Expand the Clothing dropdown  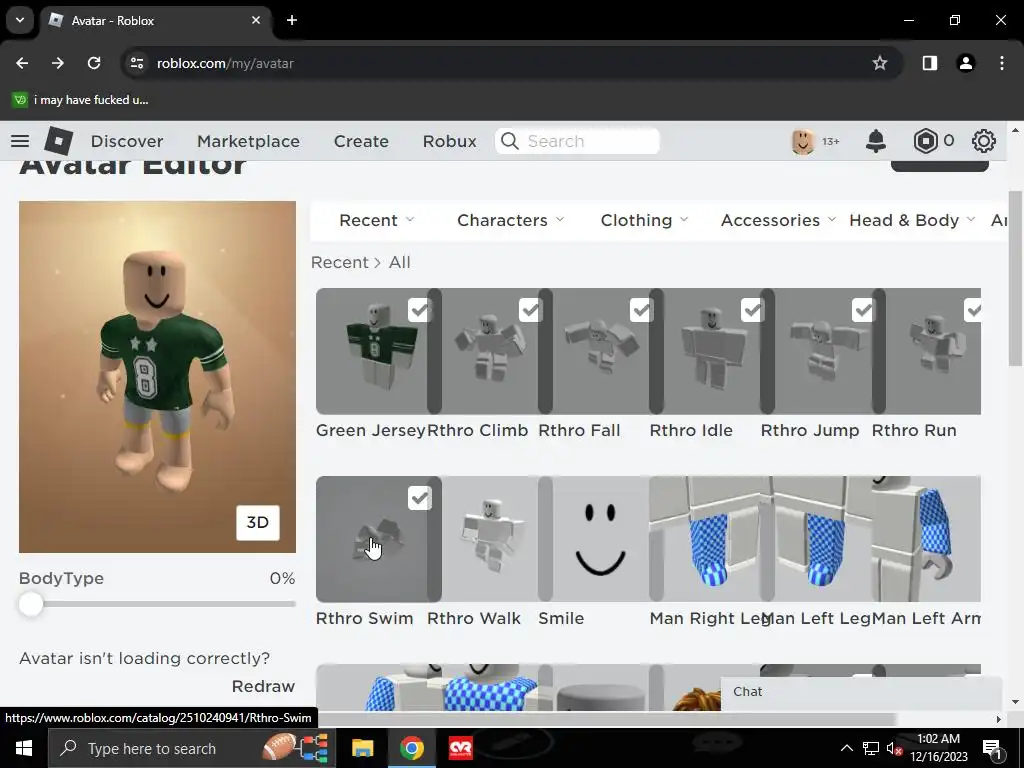coord(645,220)
